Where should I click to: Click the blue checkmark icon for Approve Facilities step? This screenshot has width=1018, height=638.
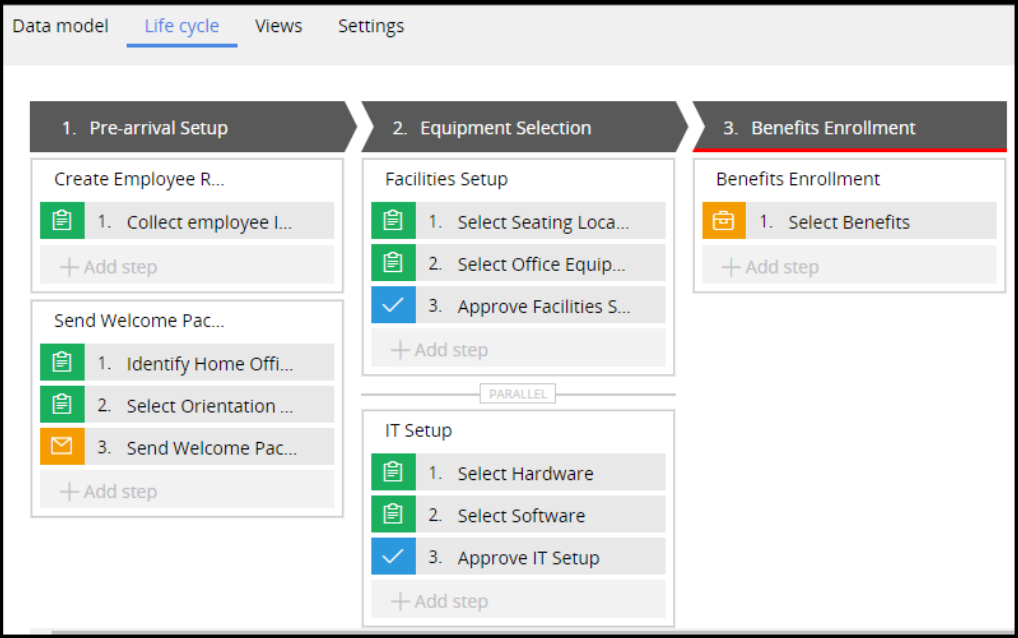point(393,306)
